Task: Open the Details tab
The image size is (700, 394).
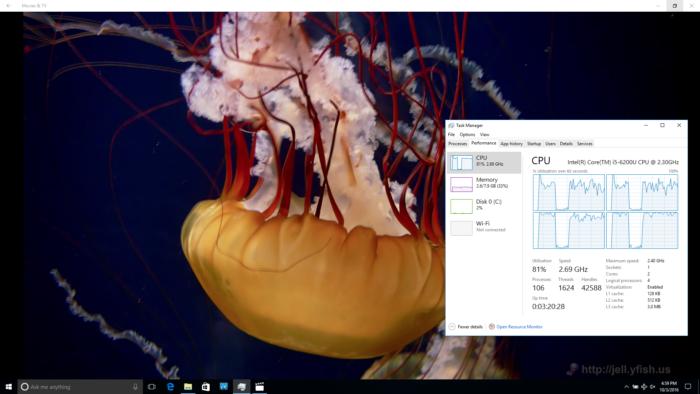Action: click(566, 144)
